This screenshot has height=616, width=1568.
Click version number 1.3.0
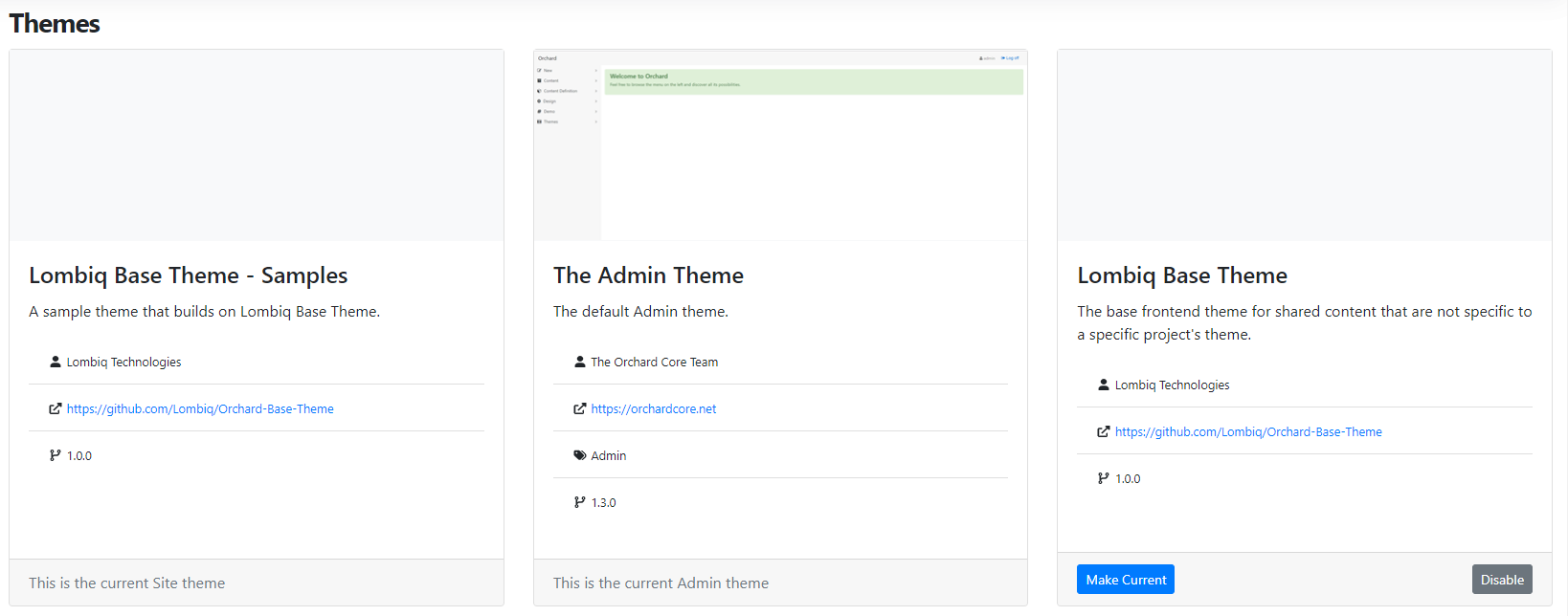pos(603,502)
